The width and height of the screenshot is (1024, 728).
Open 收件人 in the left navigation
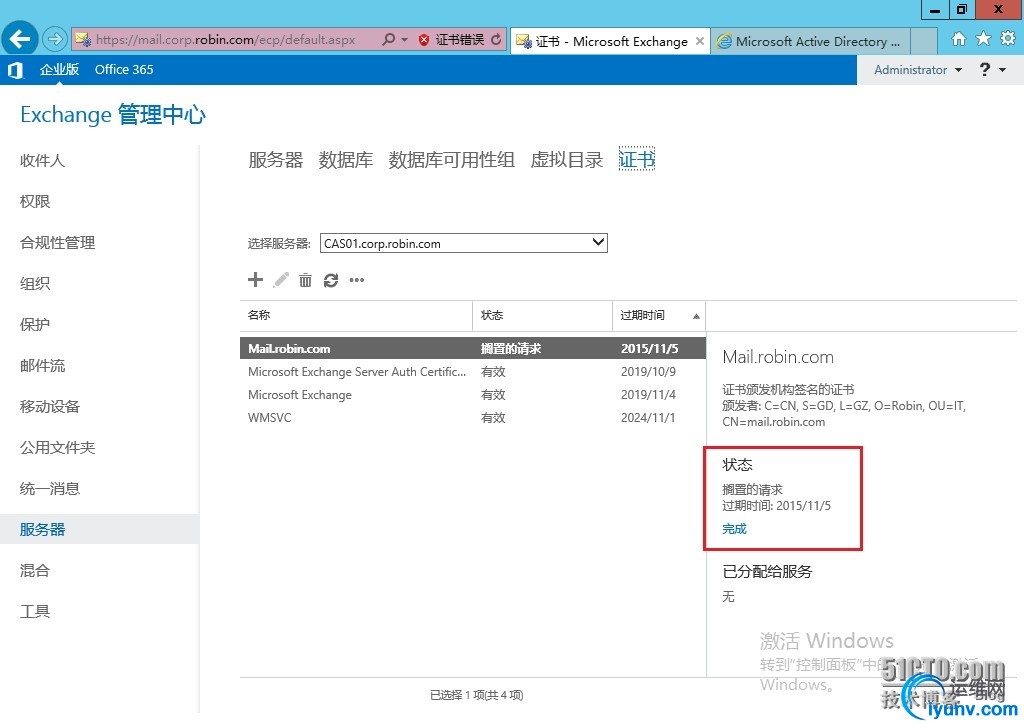coord(42,161)
